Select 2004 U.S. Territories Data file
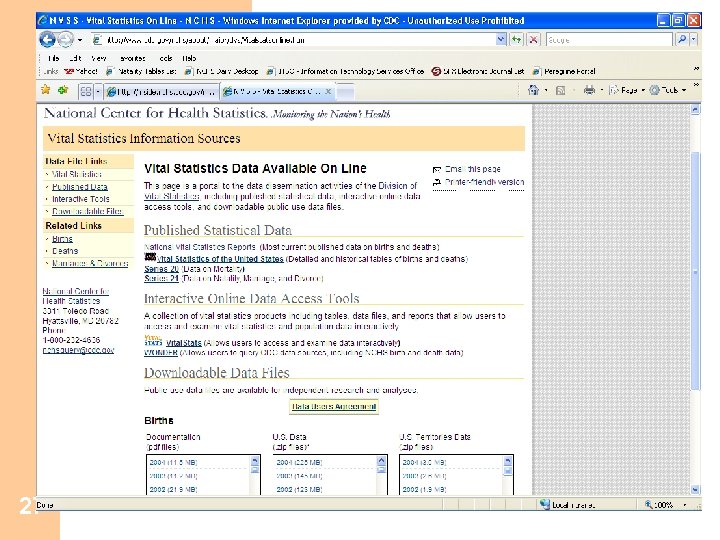Viewport: 720px width, 540px height. point(424,462)
